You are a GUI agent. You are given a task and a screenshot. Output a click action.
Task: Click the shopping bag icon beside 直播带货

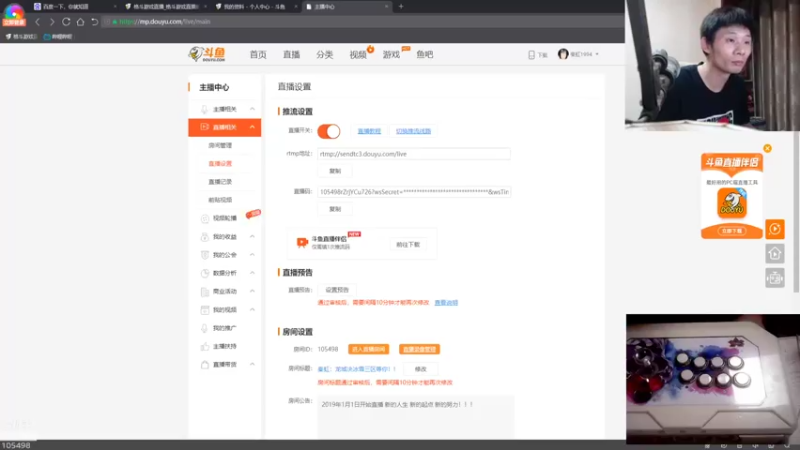tap(205, 365)
